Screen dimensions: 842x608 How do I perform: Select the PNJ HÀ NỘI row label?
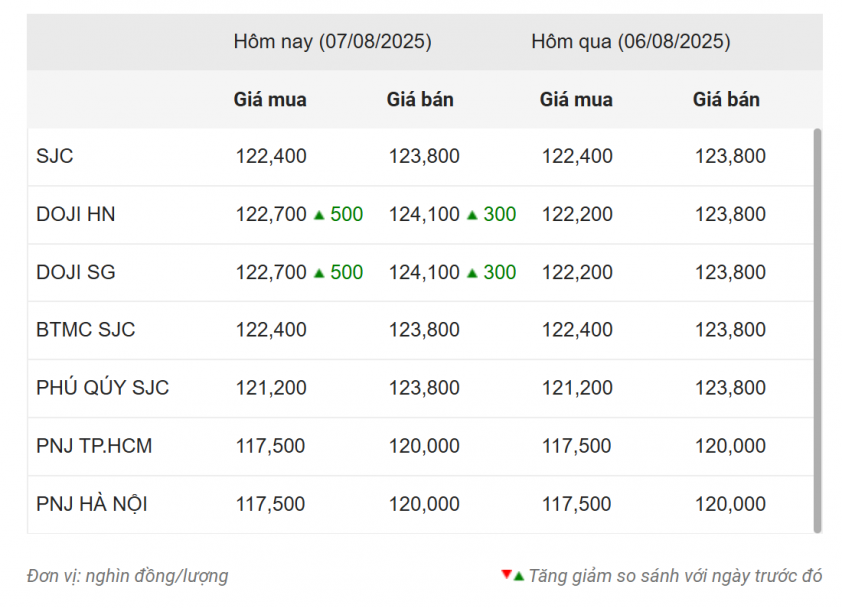tap(92, 504)
